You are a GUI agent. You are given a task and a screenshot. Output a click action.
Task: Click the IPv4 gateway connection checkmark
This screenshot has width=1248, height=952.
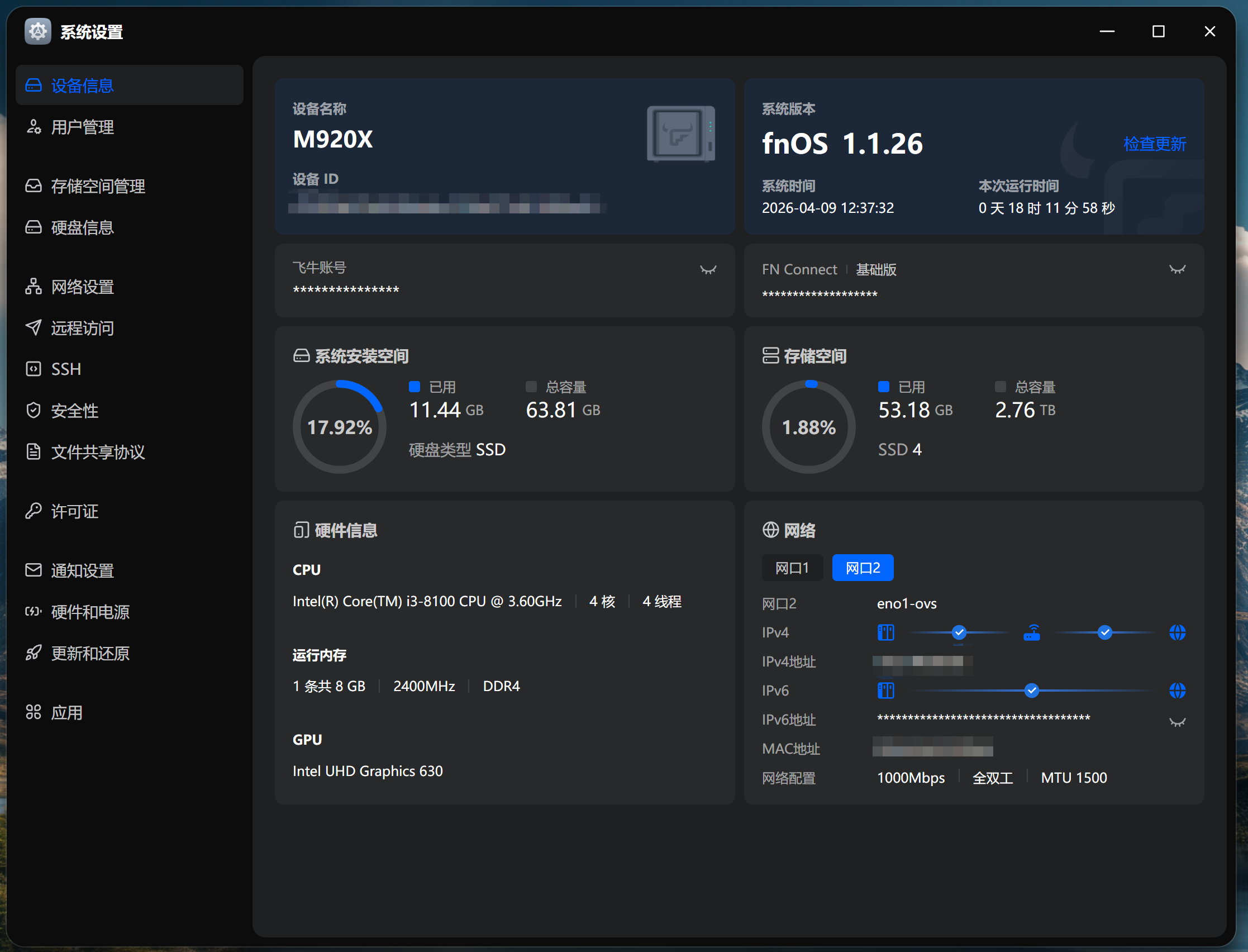pos(959,632)
